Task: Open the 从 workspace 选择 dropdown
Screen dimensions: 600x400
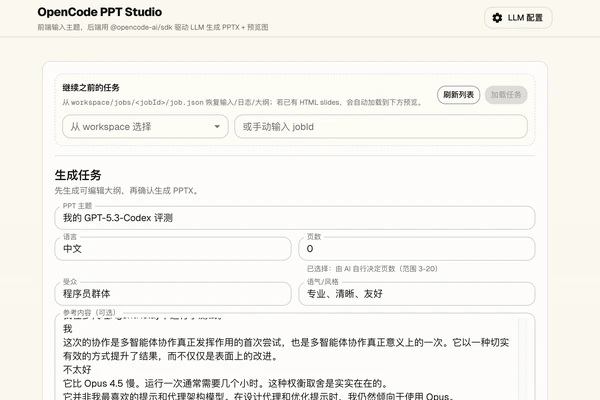Action: pyautogui.click(x=145, y=126)
